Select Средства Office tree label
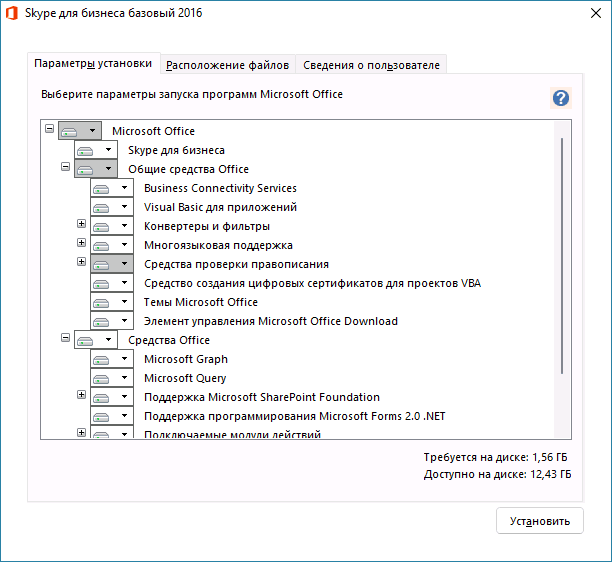This screenshot has width=612, height=562. [x=169, y=340]
